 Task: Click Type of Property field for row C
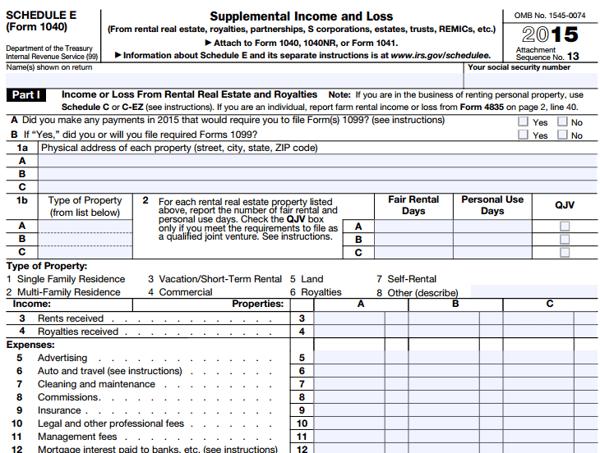click(85, 252)
